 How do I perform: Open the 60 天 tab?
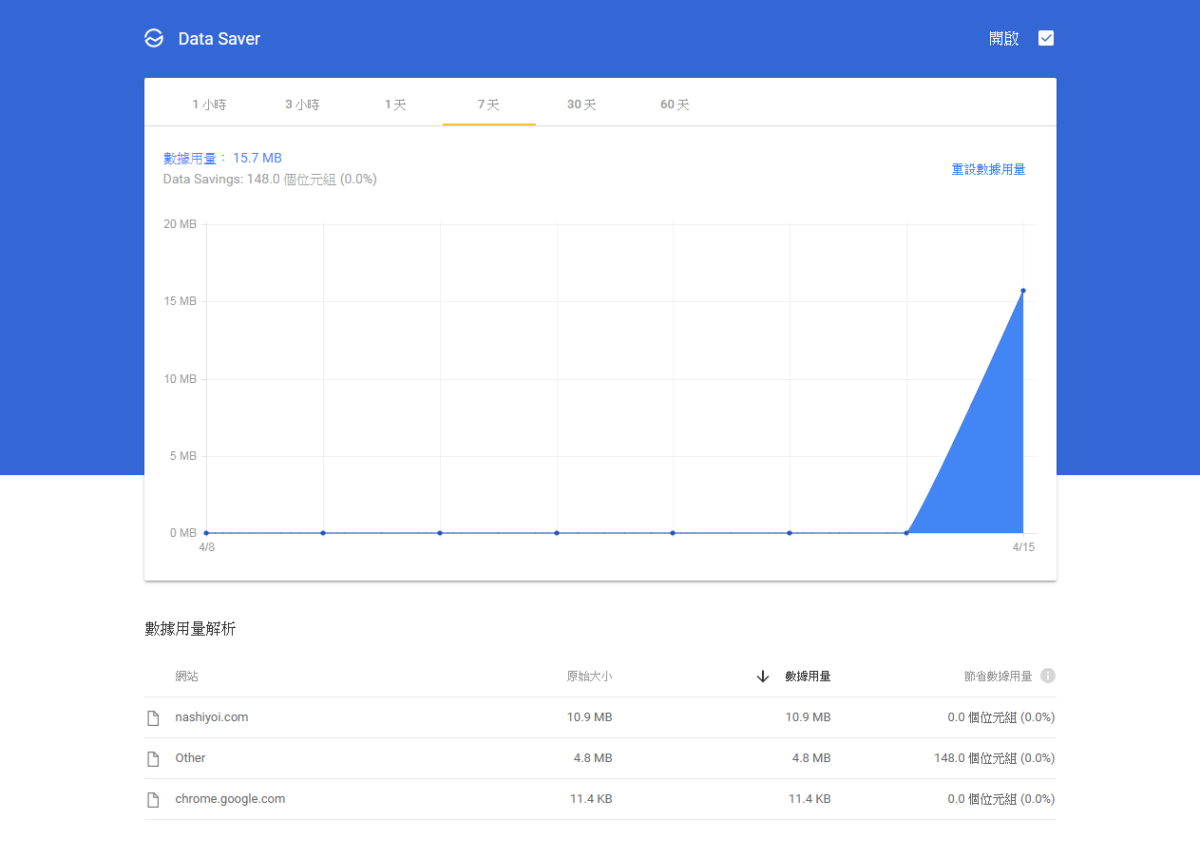(675, 104)
